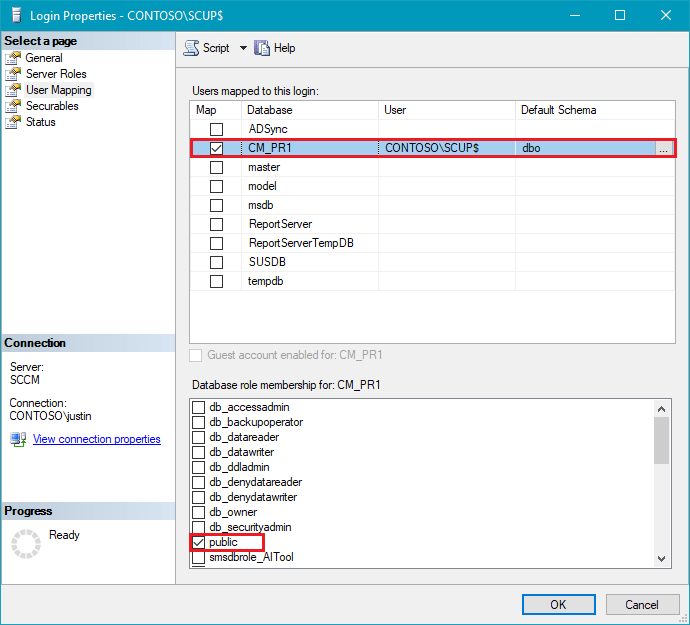Check the Map box for SUSDB
This screenshot has height=625, width=690.
(x=216, y=262)
